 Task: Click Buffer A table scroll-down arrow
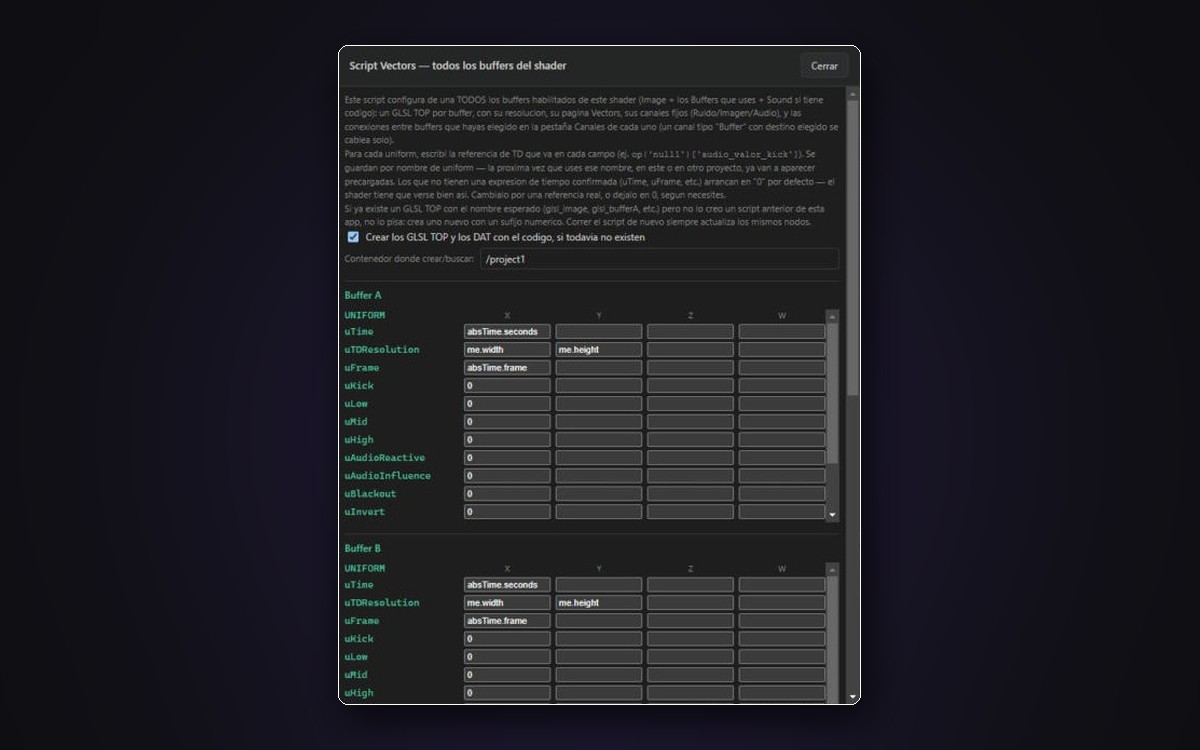point(833,515)
